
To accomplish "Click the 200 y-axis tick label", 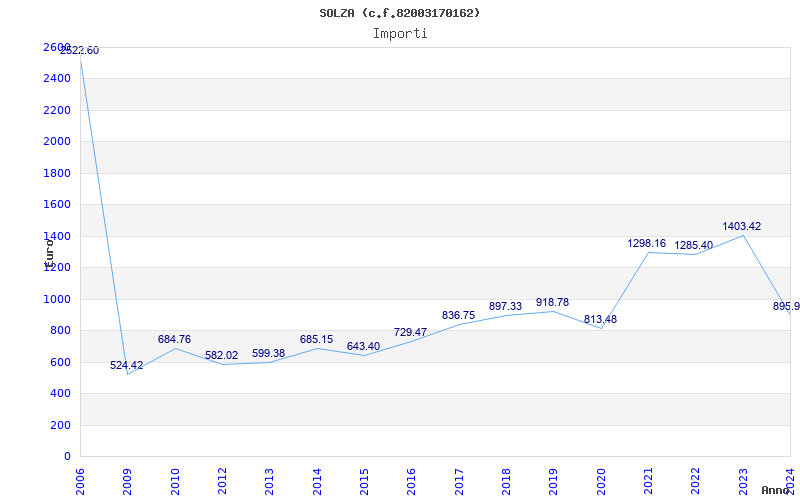I will click(60, 425).
